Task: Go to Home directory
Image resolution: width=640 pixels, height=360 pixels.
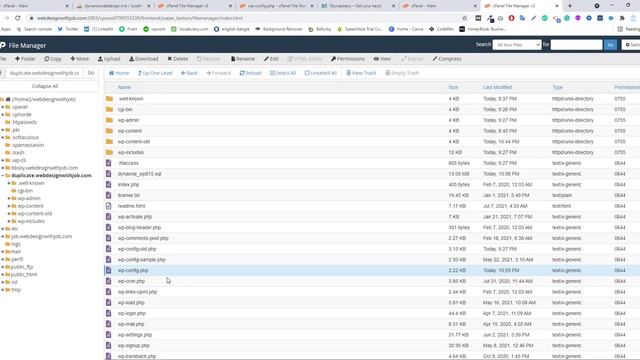Action: point(119,73)
